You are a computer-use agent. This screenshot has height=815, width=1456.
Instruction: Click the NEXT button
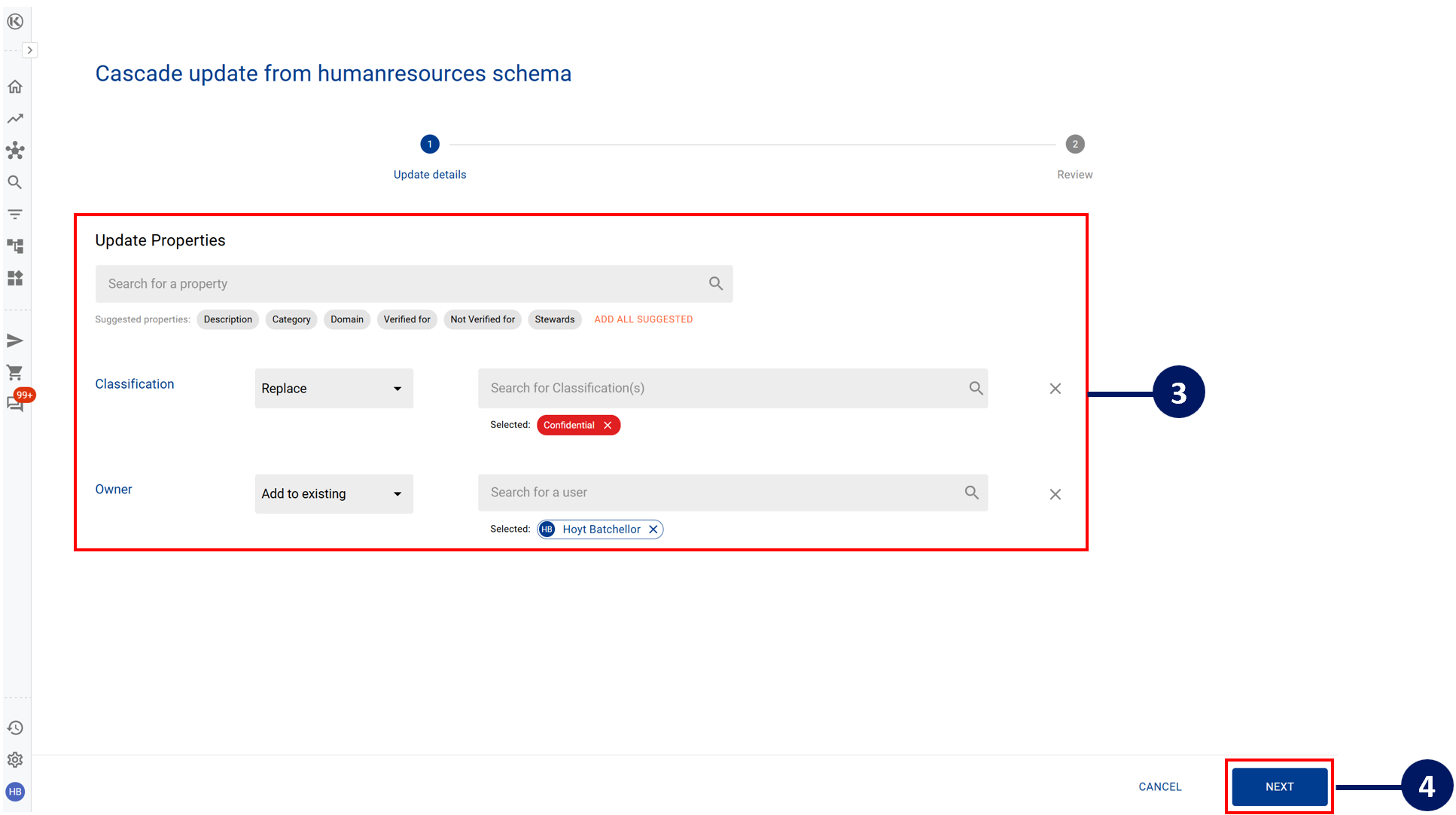click(1278, 786)
